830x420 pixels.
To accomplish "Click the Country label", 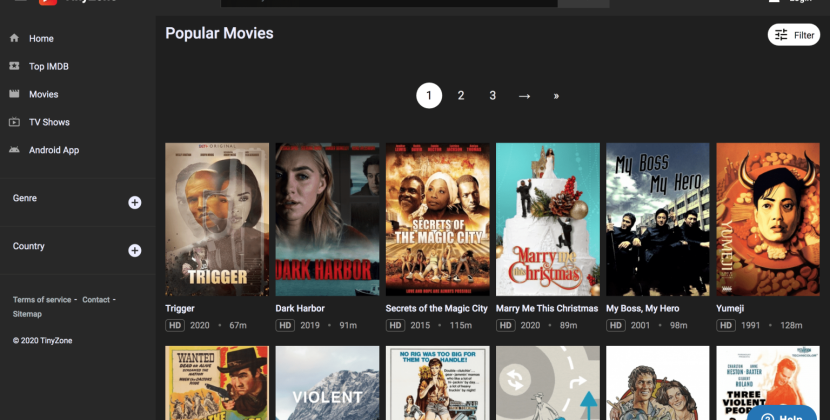I will coord(29,246).
